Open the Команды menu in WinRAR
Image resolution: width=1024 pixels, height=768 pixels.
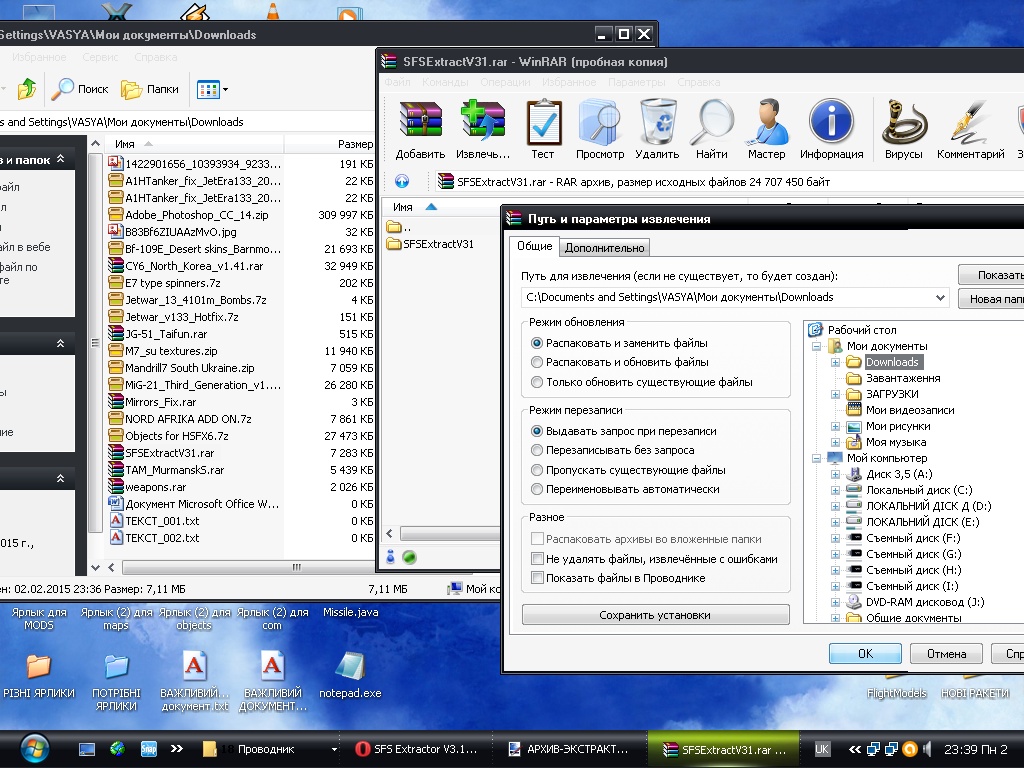click(x=445, y=83)
